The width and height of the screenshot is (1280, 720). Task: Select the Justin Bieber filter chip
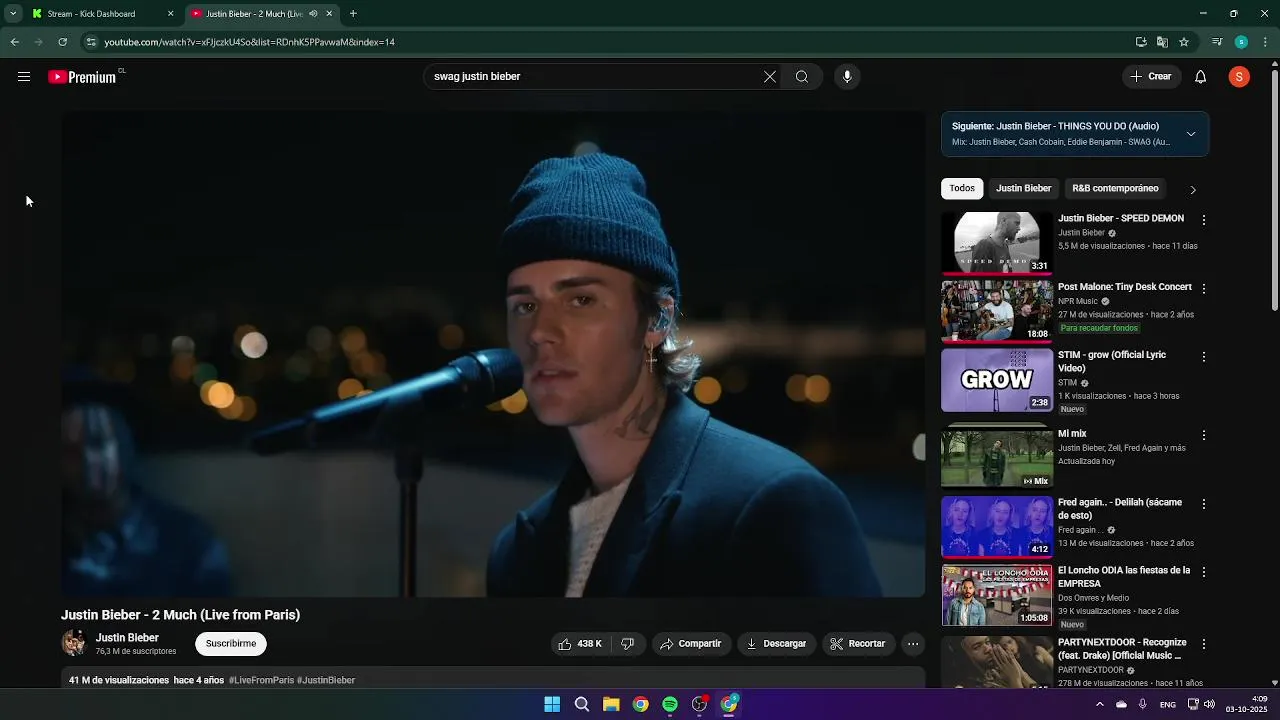[1023, 188]
